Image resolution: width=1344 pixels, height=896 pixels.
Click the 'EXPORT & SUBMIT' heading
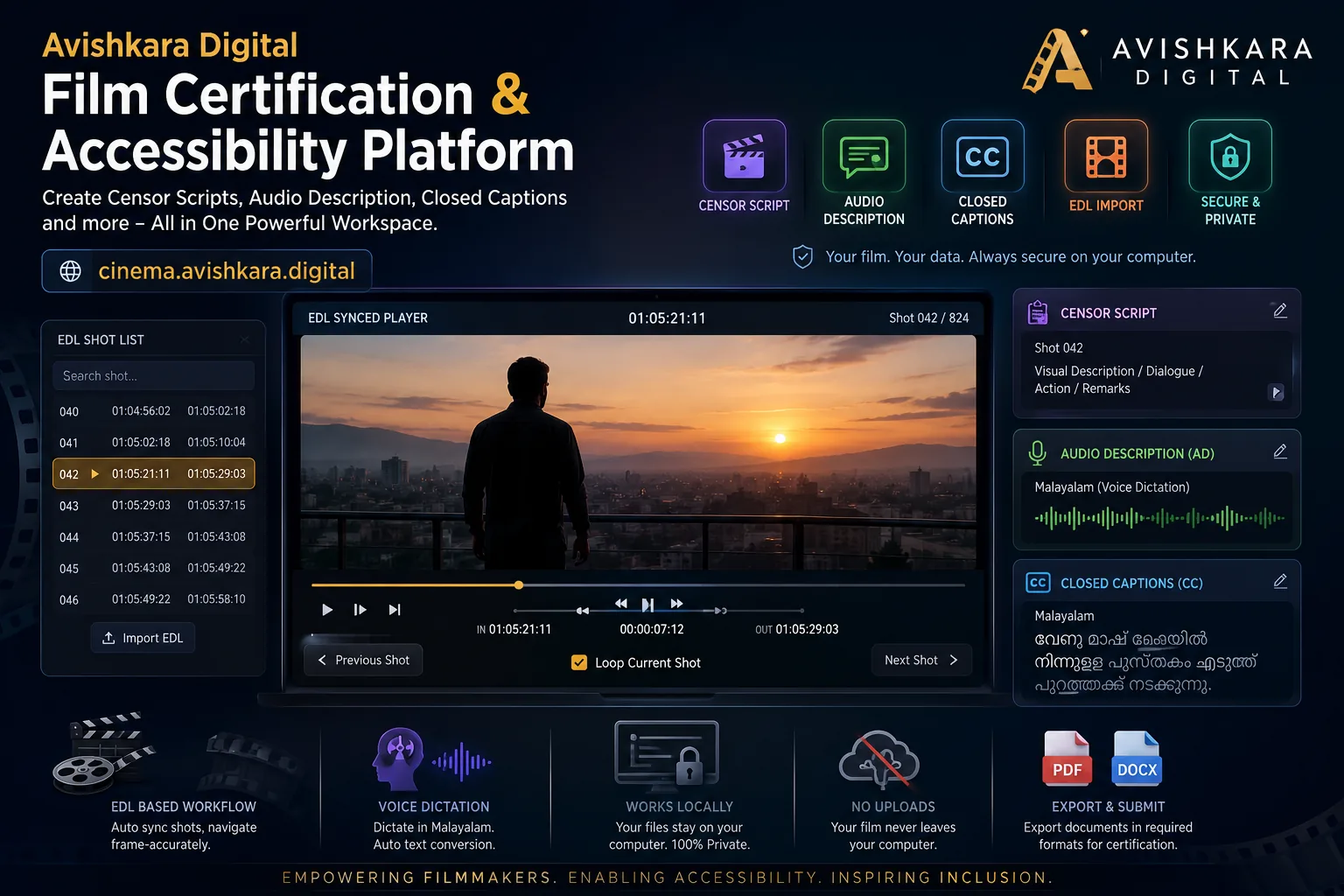click(x=1108, y=807)
